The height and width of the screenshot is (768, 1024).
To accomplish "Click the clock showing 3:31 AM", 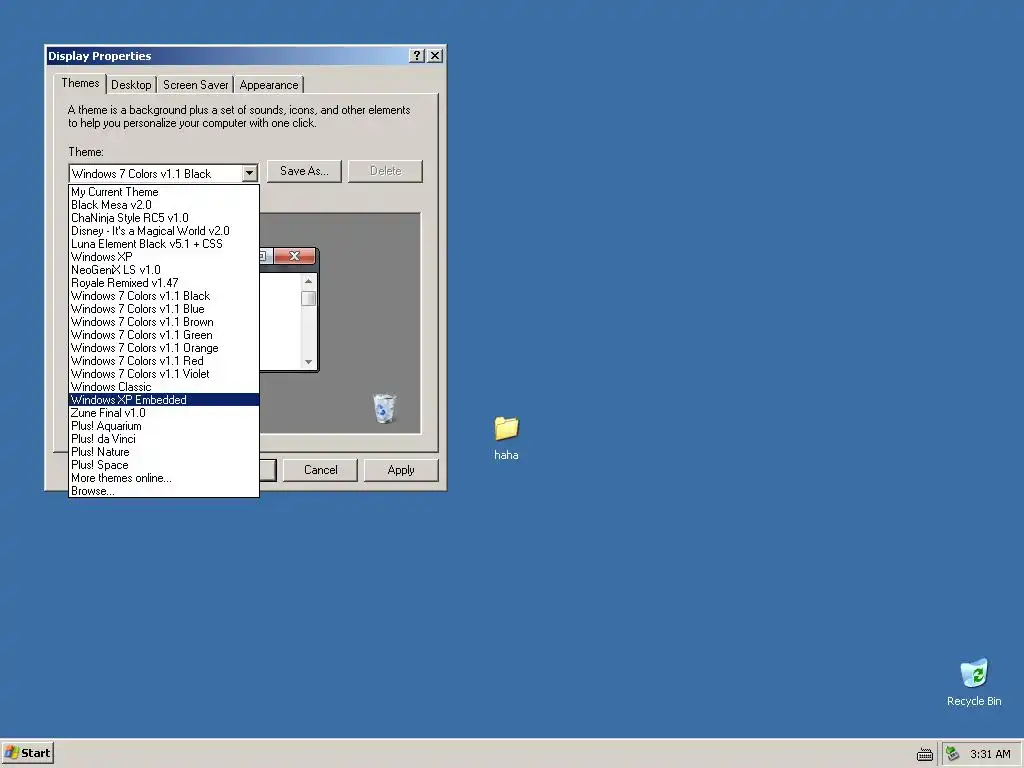I will [990, 754].
